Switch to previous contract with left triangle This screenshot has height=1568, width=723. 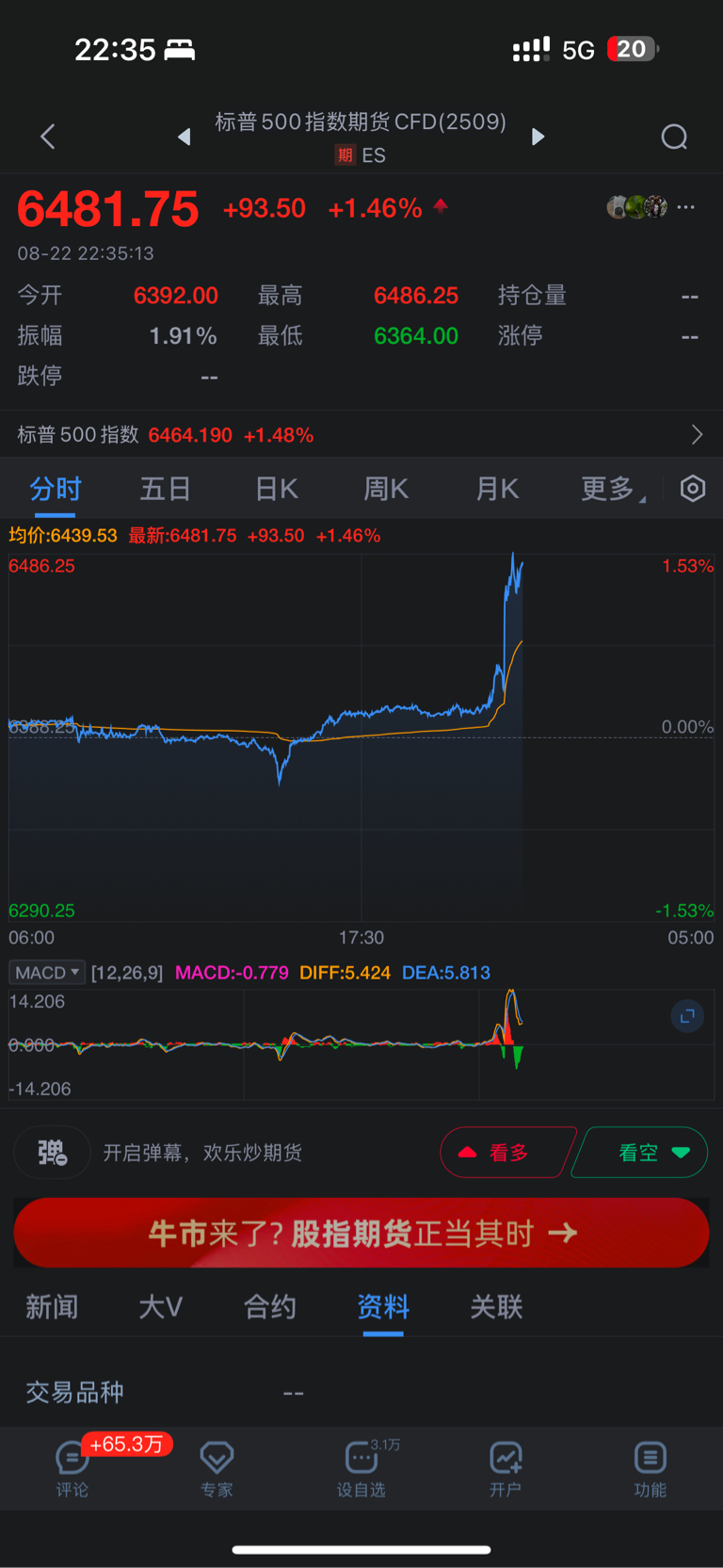click(x=185, y=137)
